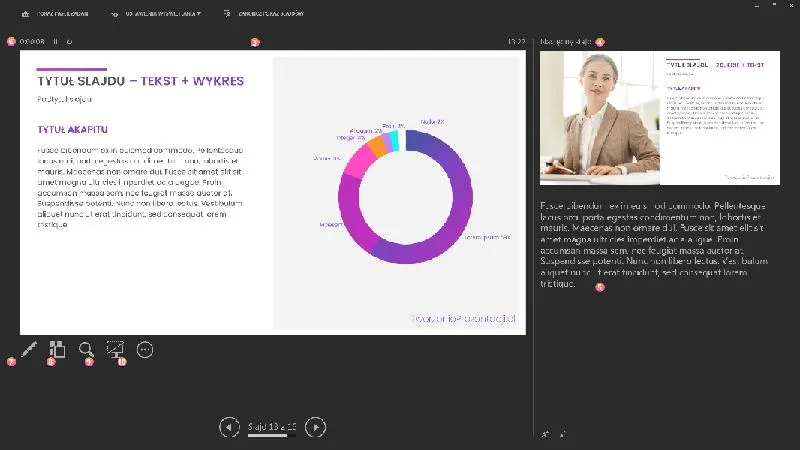
Task: Pause the presentation timer
Action: [56, 42]
